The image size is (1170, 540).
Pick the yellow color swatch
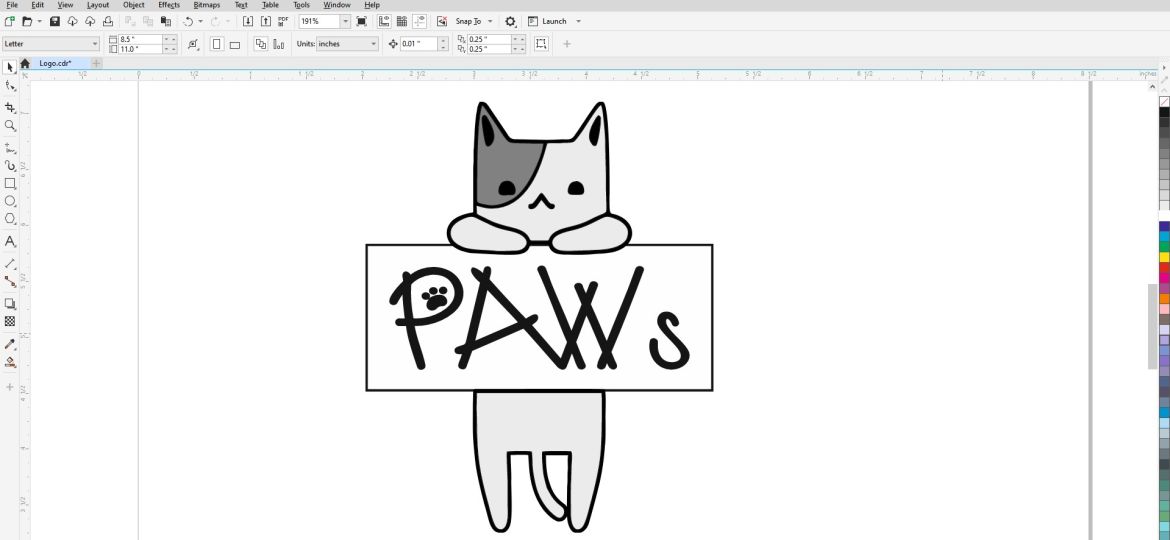click(1164, 257)
